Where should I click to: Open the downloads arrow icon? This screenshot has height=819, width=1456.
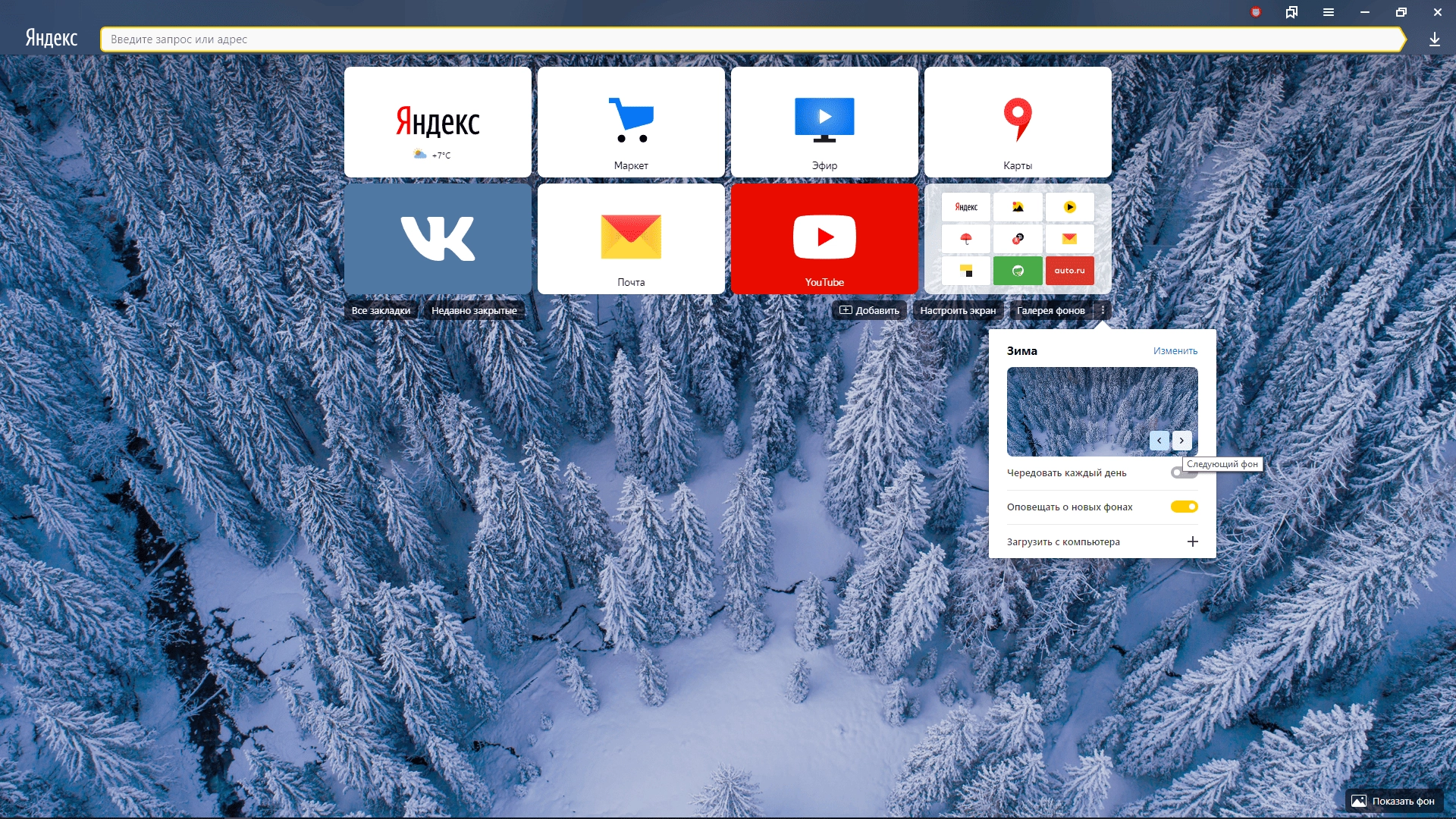[1434, 39]
